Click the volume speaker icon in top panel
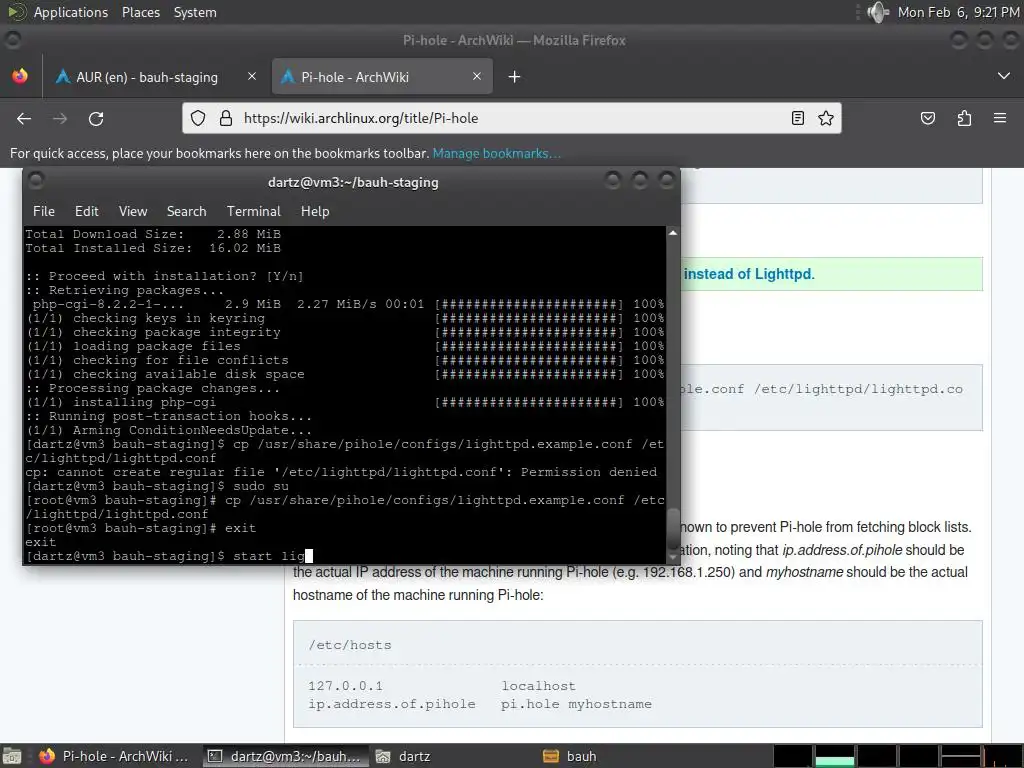The width and height of the screenshot is (1024, 768). point(878,12)
